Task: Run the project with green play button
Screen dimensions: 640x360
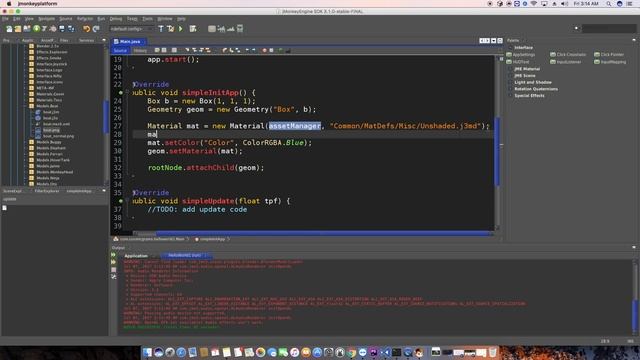Action: coord(181,29)
